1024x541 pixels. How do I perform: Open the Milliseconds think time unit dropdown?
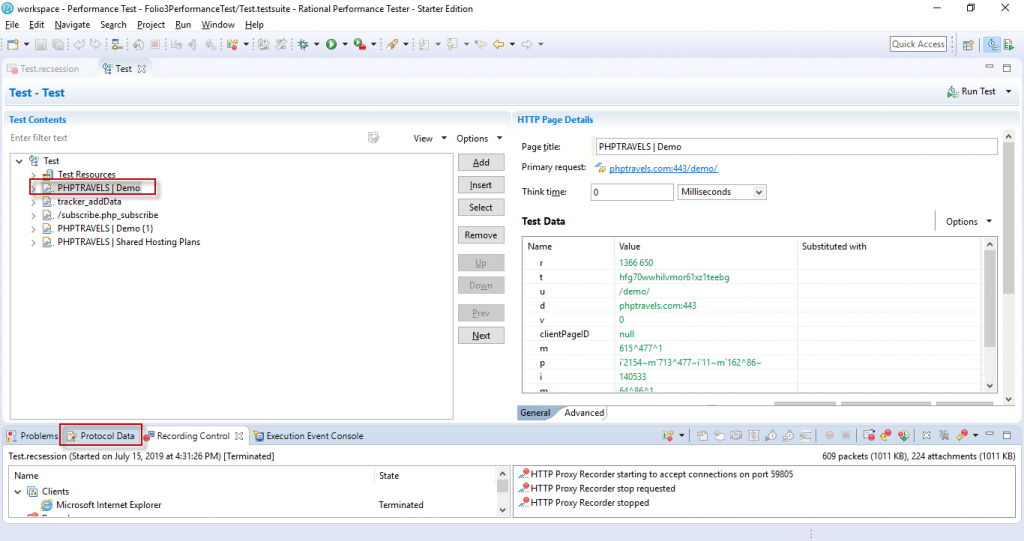[x=721, y=192]
